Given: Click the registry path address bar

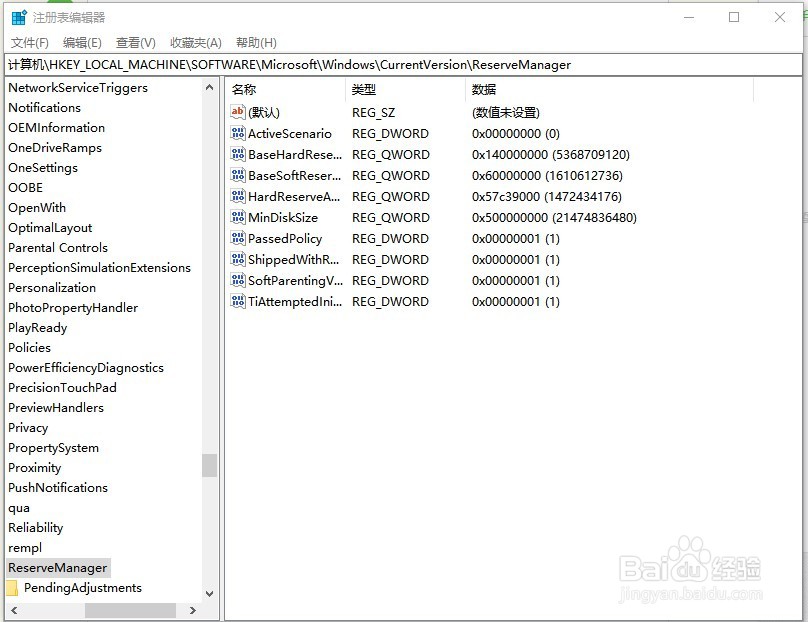Looking at the screenshot, I should (x=403, y=65).
